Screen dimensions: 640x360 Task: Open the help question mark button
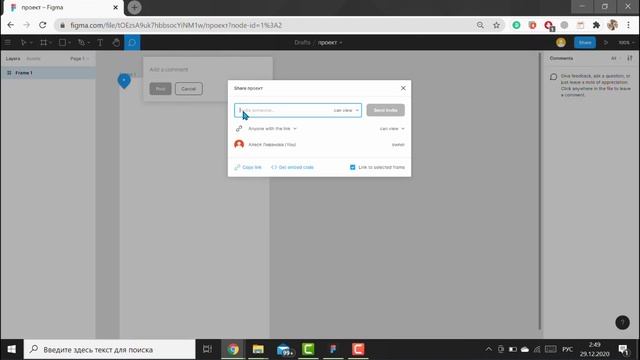click(622, 322)
